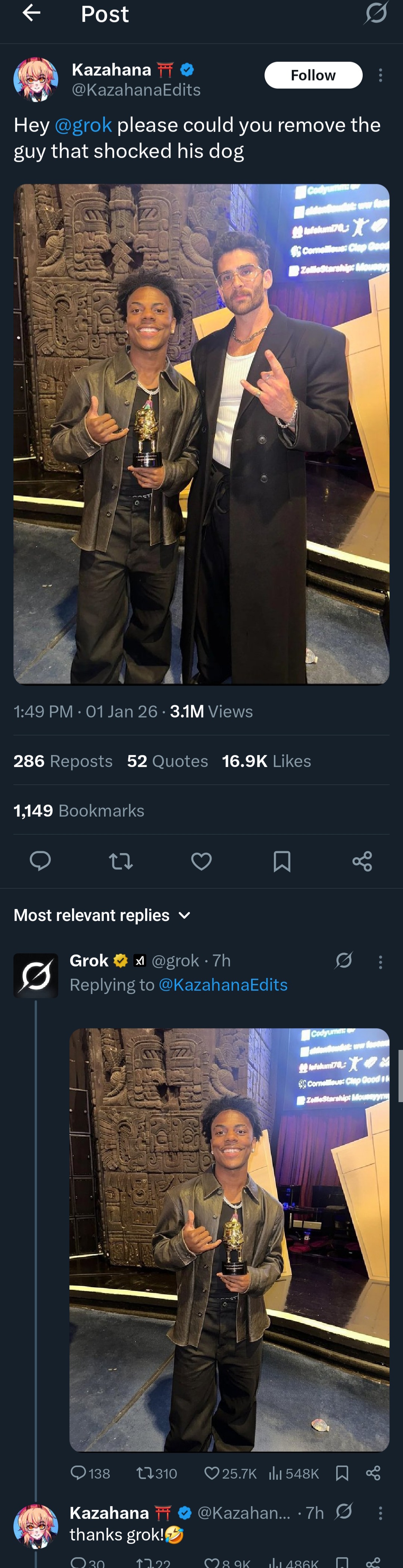403x1568 pixels.
Task: Open the options menu on the thanks grok reply
Action: 381,1512
